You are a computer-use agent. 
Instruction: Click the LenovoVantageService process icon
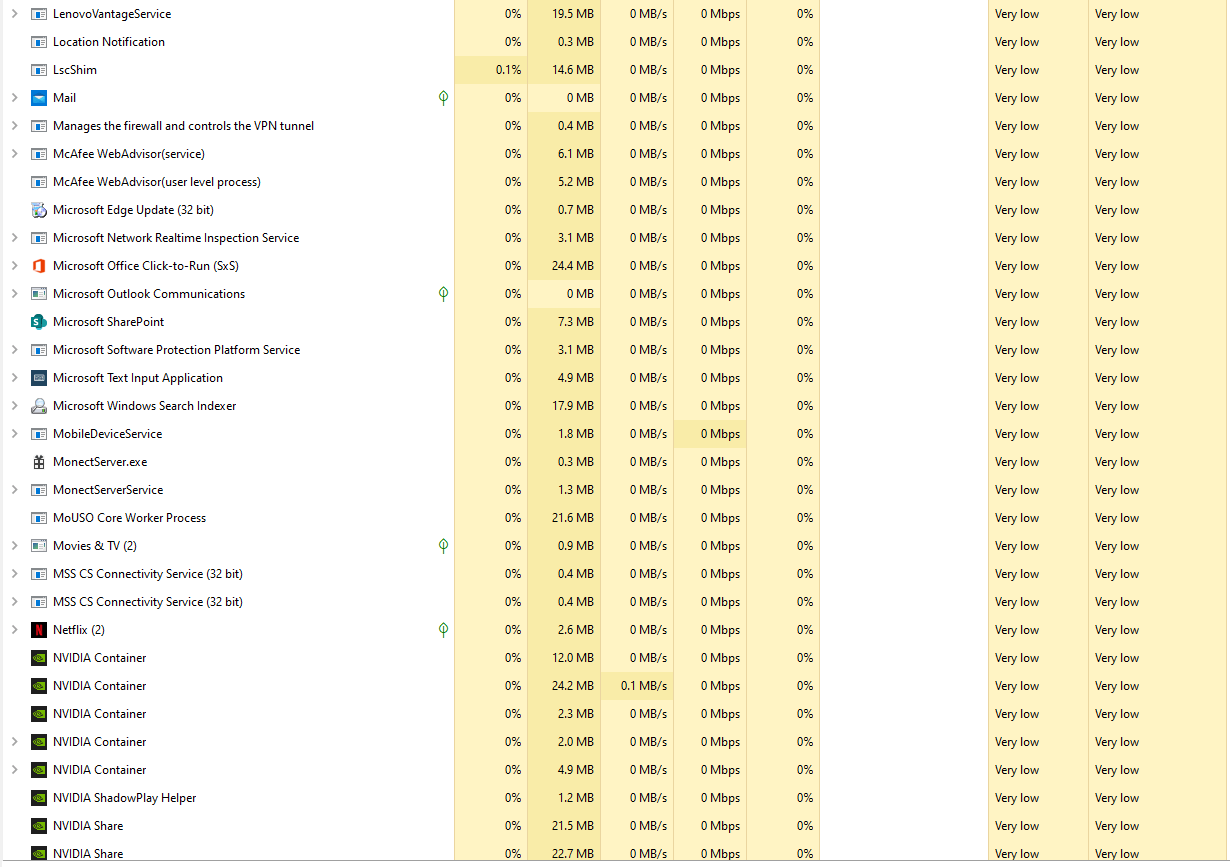(x=39, y=14)
